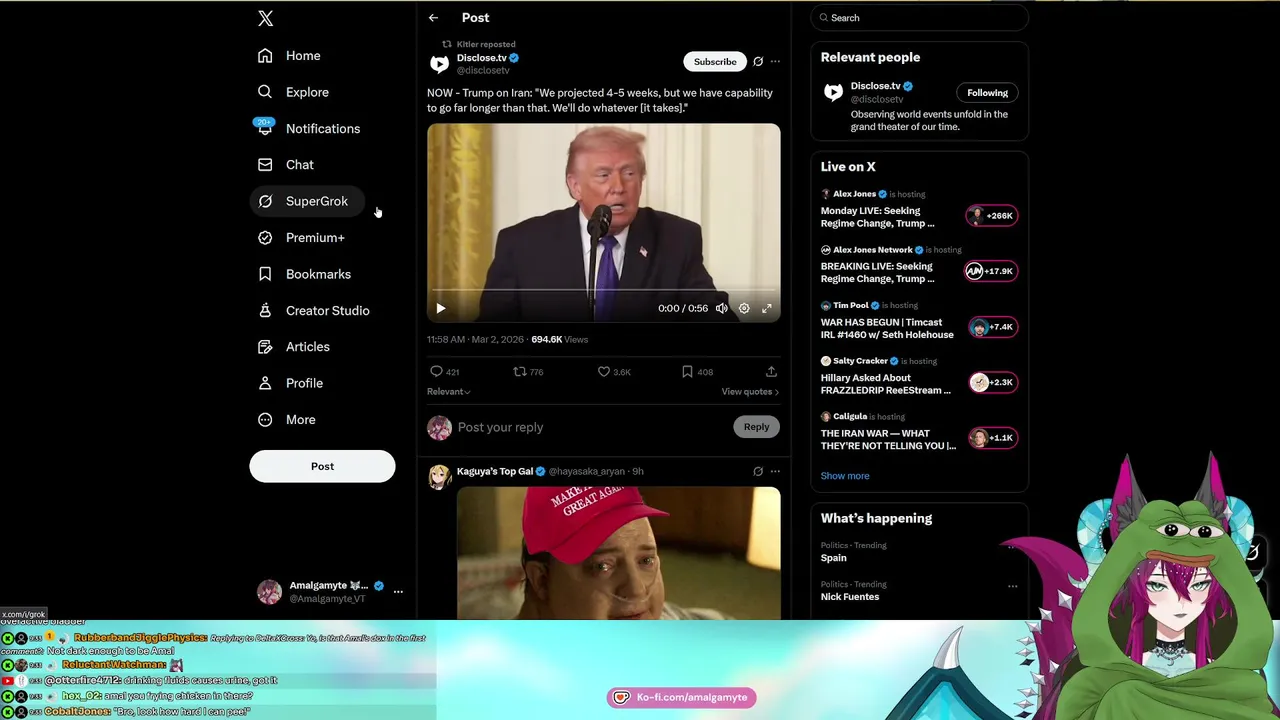Viewport: 1280px width, 720px height.
Task: Open "WAR HAS BEGUN | Timcast IRL" stream
Action: (887, 328)
